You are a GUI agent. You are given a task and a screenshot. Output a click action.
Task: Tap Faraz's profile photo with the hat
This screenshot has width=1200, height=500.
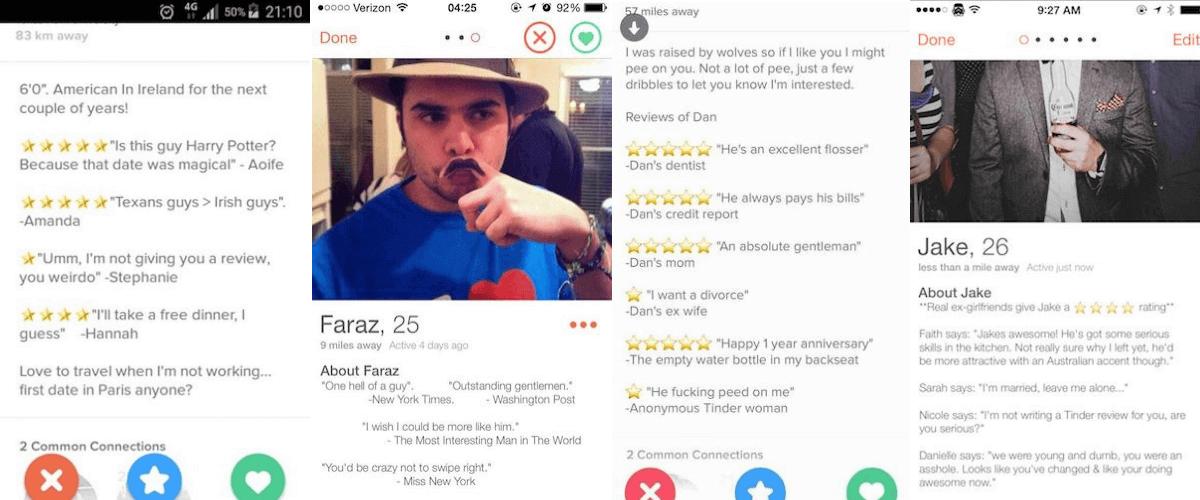tap(462, 179)
